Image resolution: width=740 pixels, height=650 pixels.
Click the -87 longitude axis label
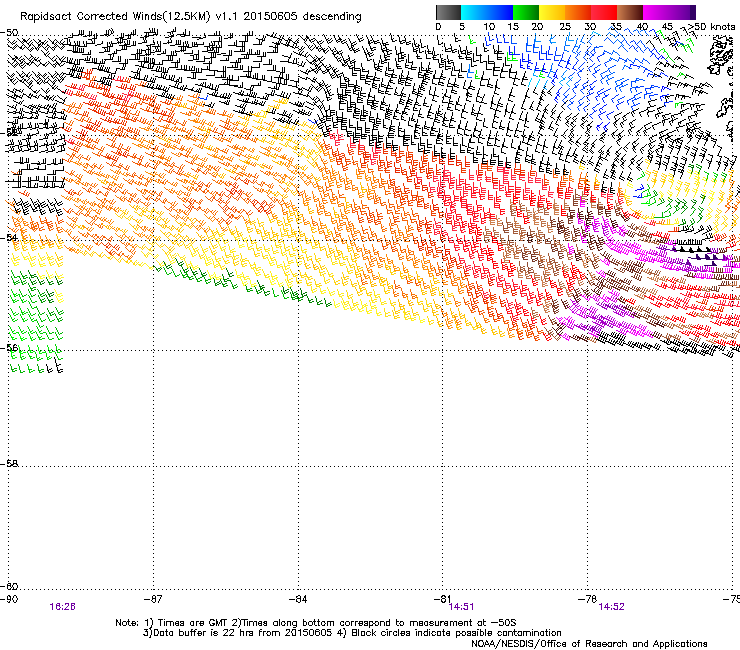153,599
